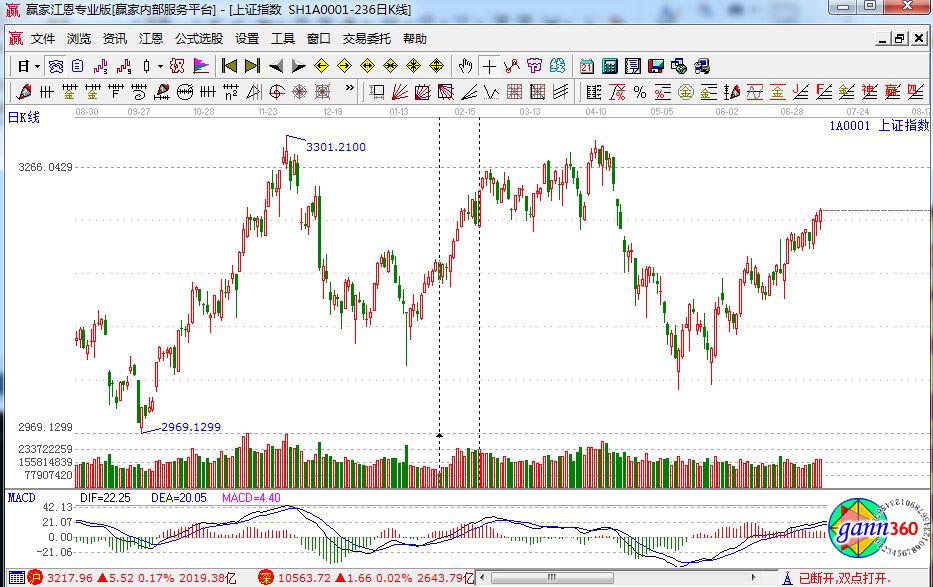Click the 3301.2100 high price marker

tap(335, 147)
